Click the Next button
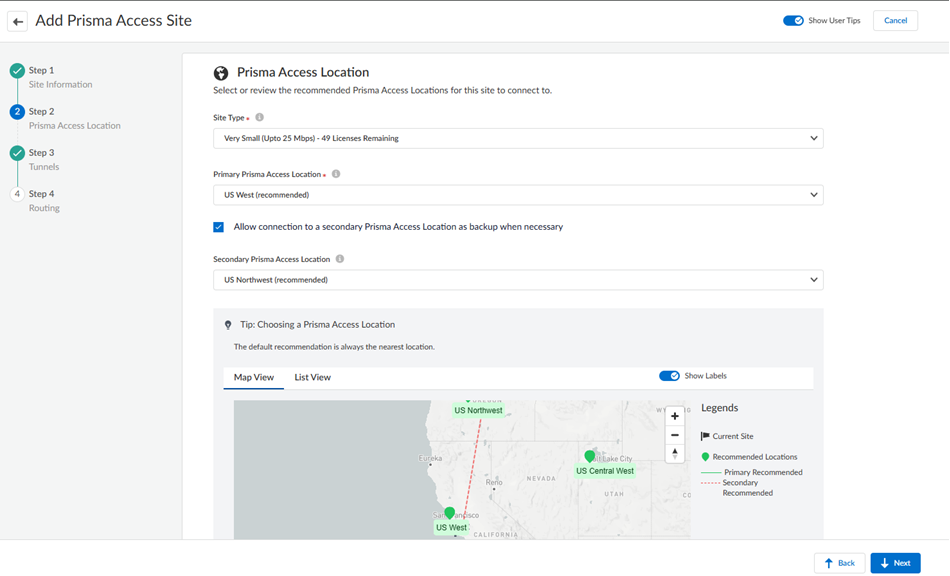950x576 pixels. point(895,563)
